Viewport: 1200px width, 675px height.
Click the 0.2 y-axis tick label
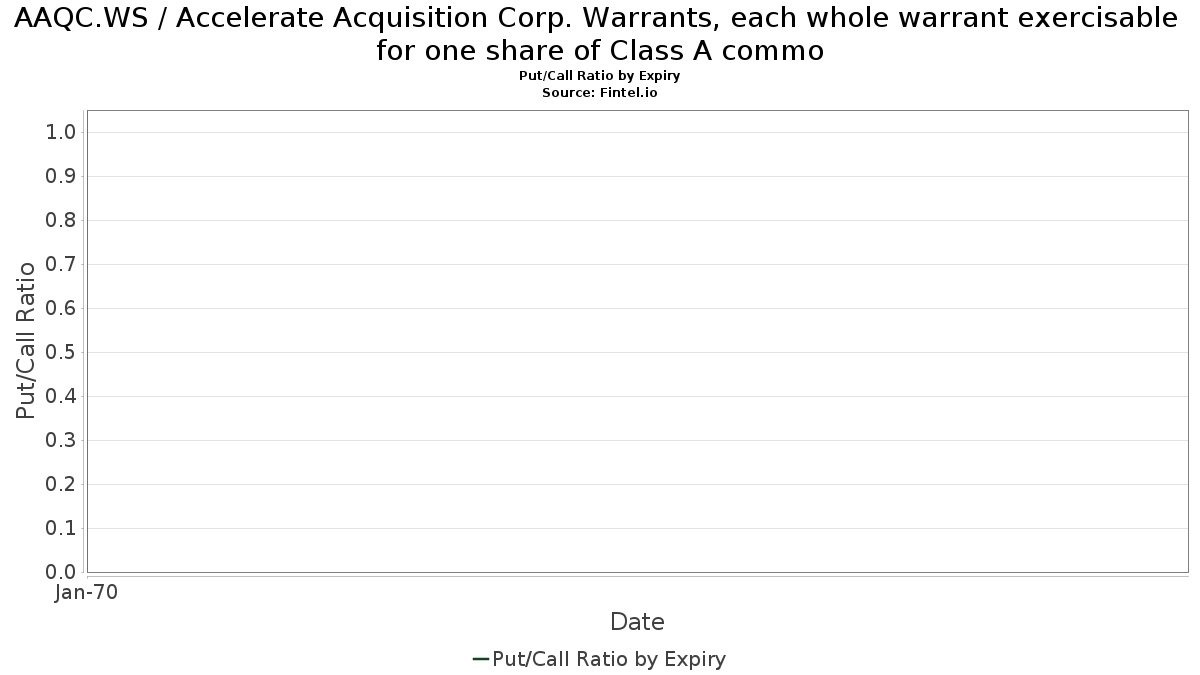(61, 484)
